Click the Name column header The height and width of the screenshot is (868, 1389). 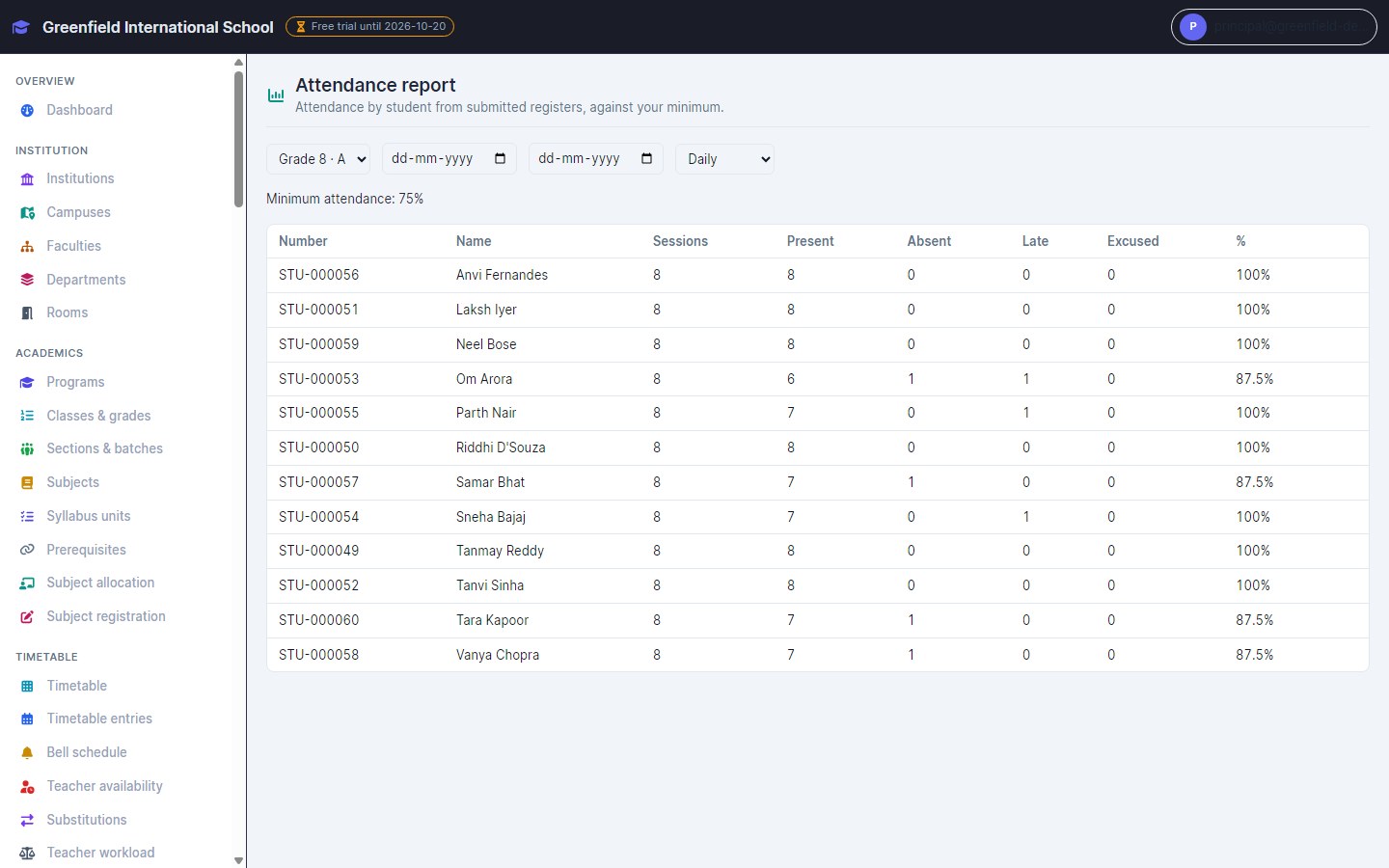(x=474, y=241)
